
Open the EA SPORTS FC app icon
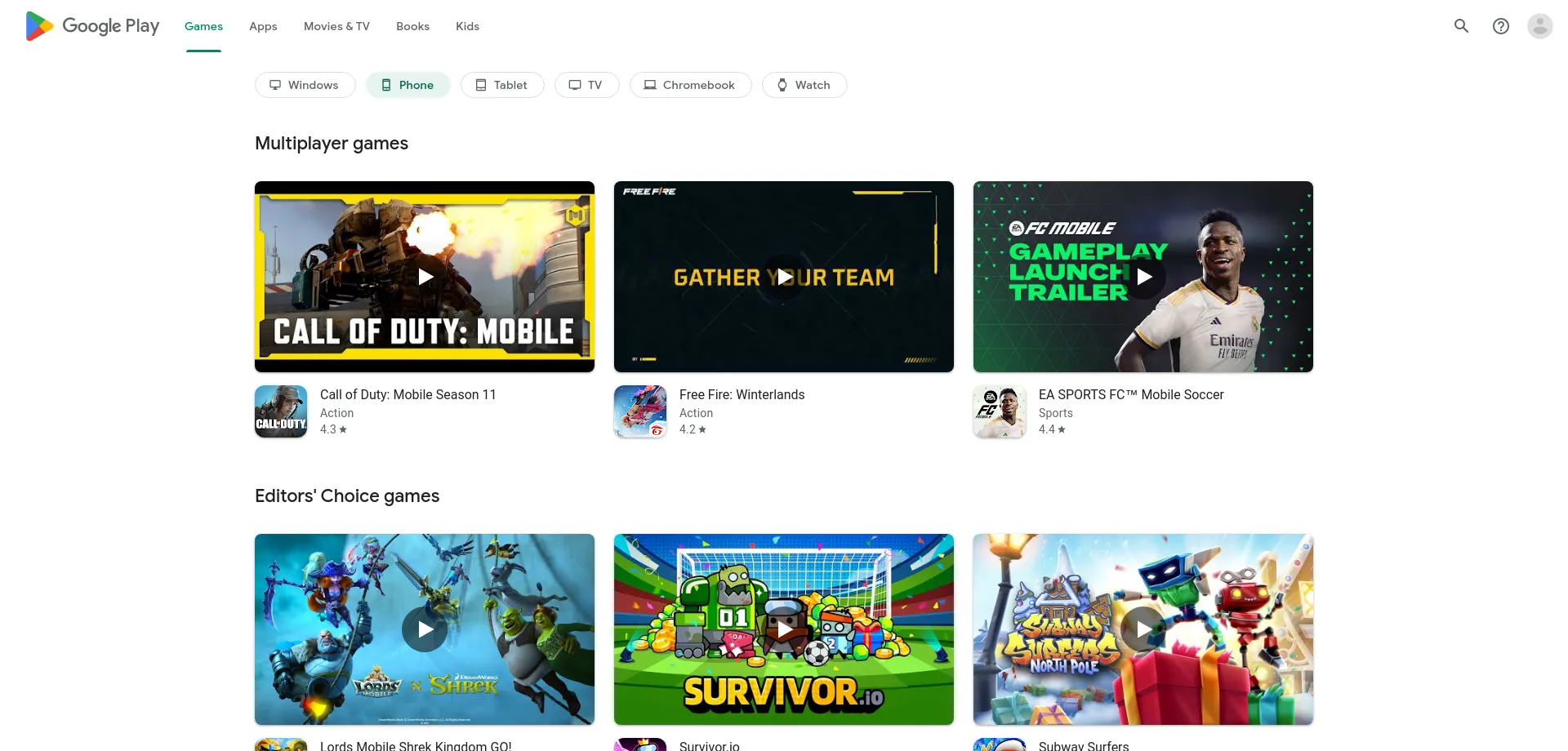[1000, 411]
